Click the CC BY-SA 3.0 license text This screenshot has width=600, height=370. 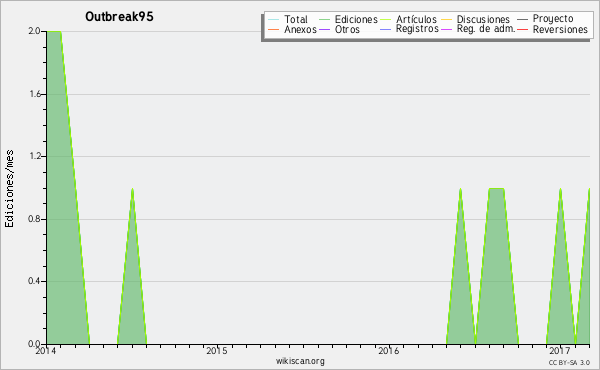tap(569, 362)
